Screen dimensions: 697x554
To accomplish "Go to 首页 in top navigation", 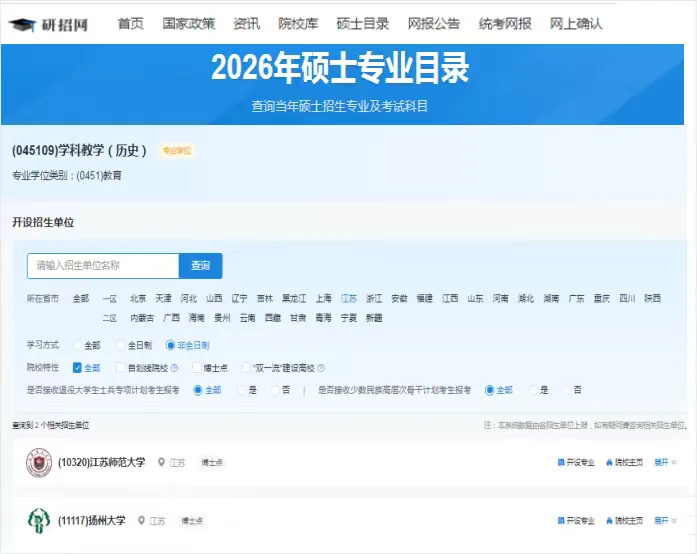I will [130, 24].
